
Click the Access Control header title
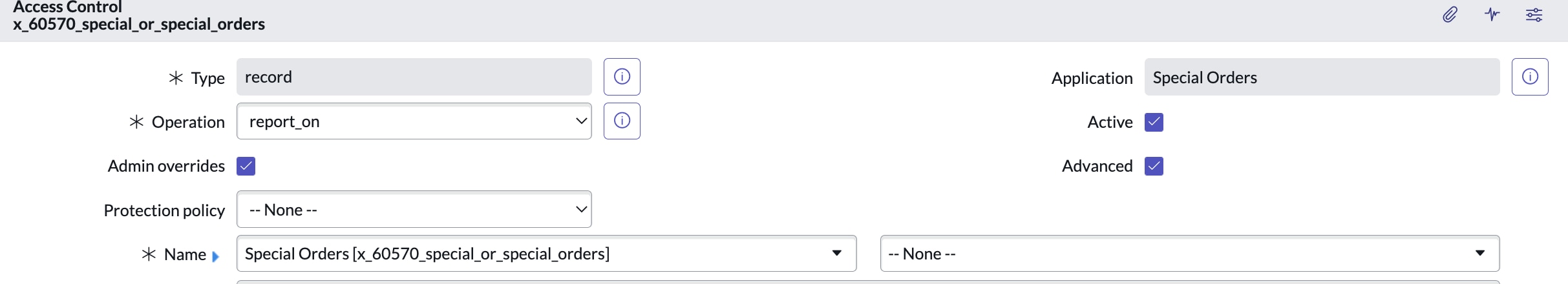(68, 7)
